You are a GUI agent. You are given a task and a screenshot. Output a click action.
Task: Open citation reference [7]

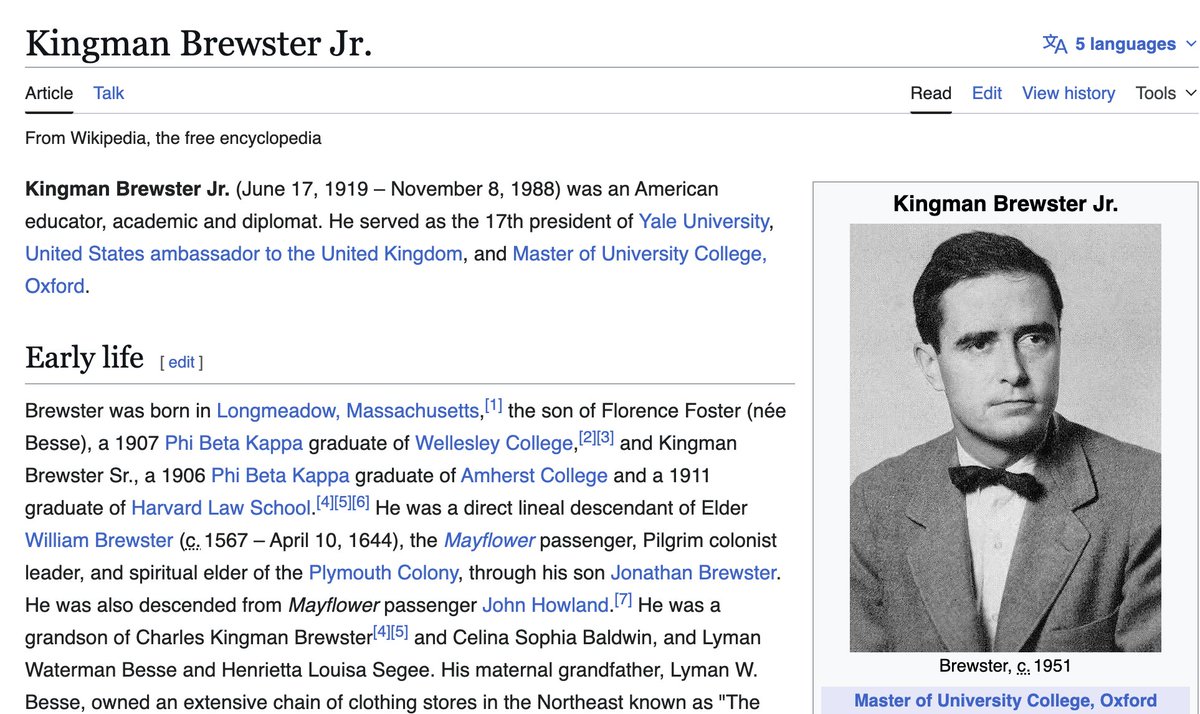tap(623, 600)
